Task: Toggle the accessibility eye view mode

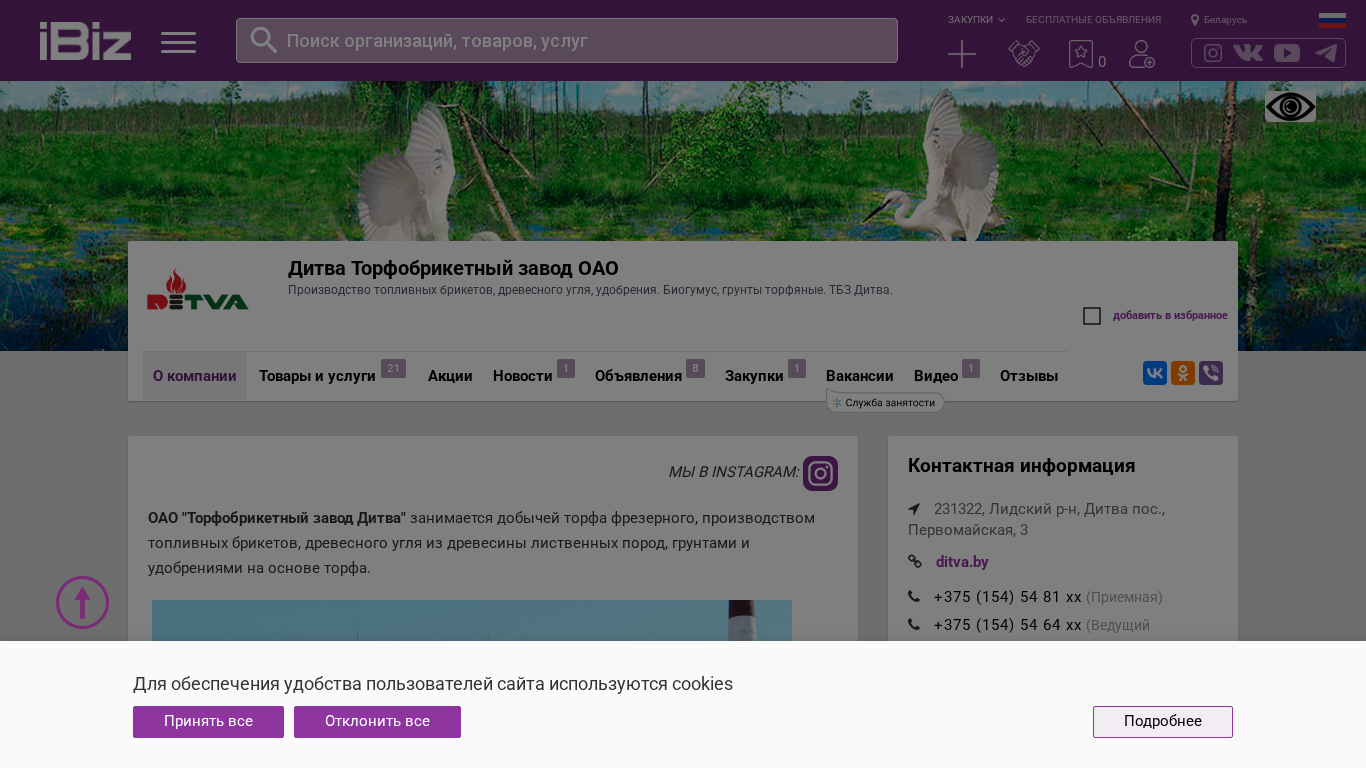Action: coord(1290,106)
